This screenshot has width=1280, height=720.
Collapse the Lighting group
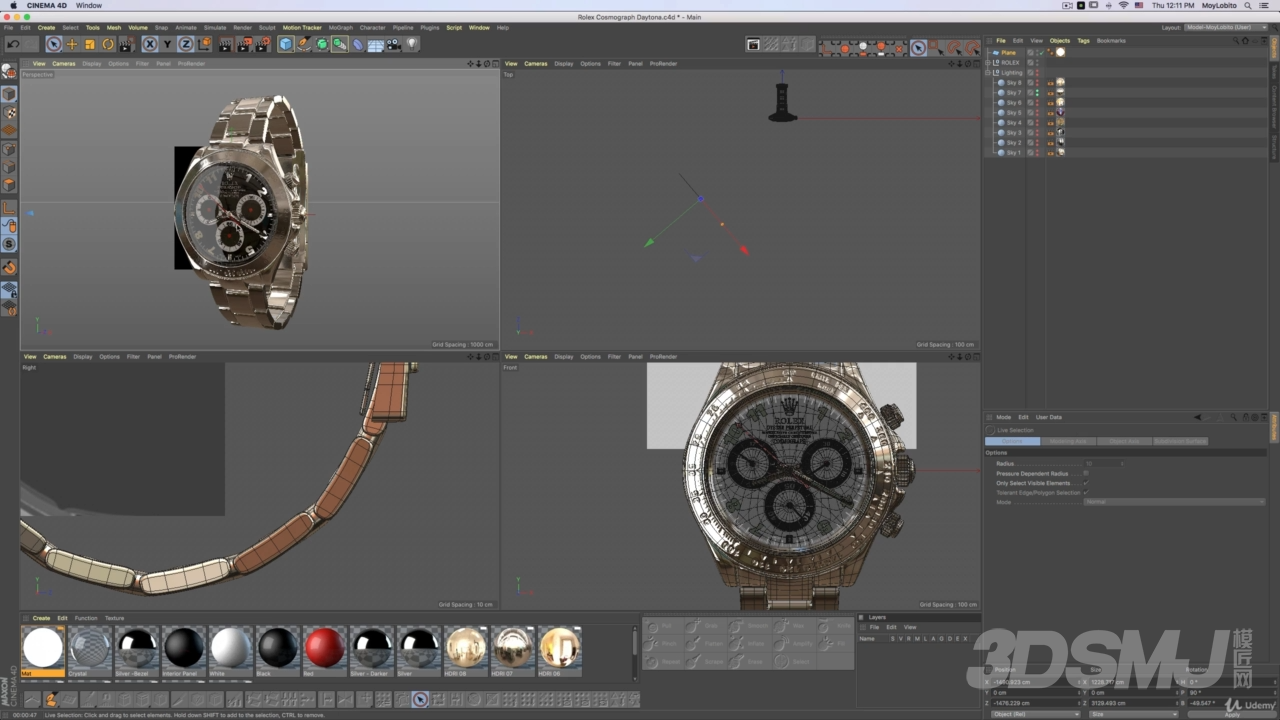click(x=988, y=73)
